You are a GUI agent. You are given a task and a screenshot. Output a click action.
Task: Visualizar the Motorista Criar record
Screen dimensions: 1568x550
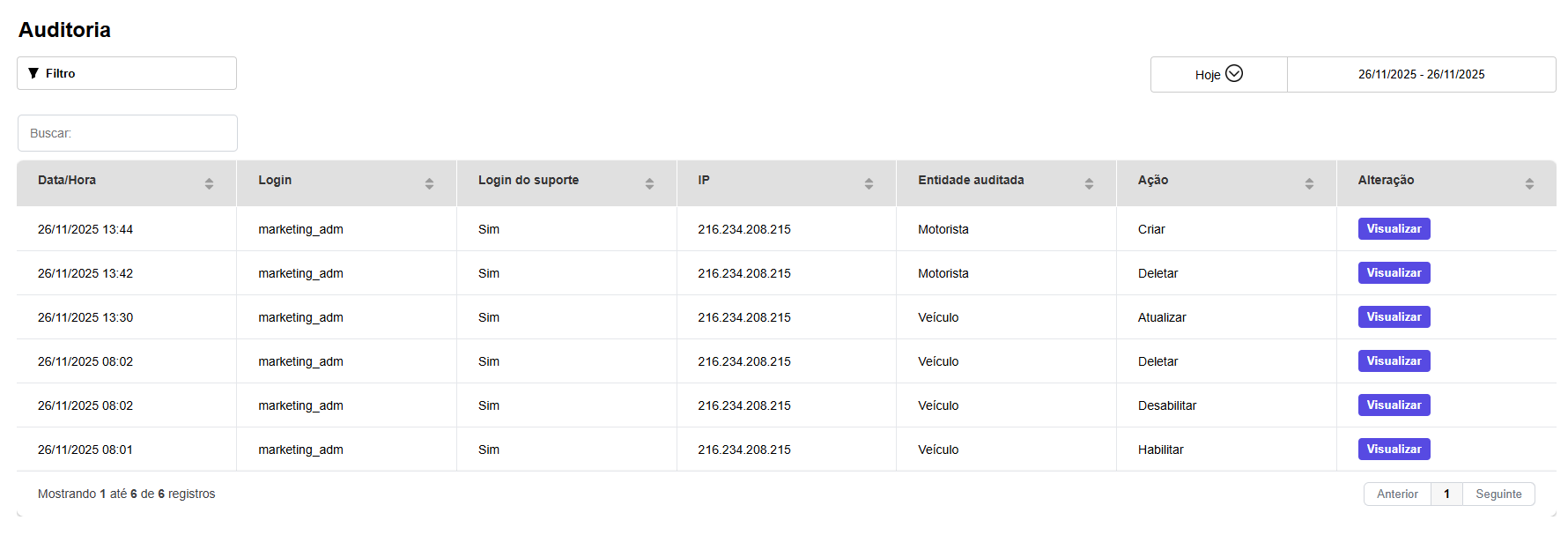pyautogui.click(x=1394, y=229)
